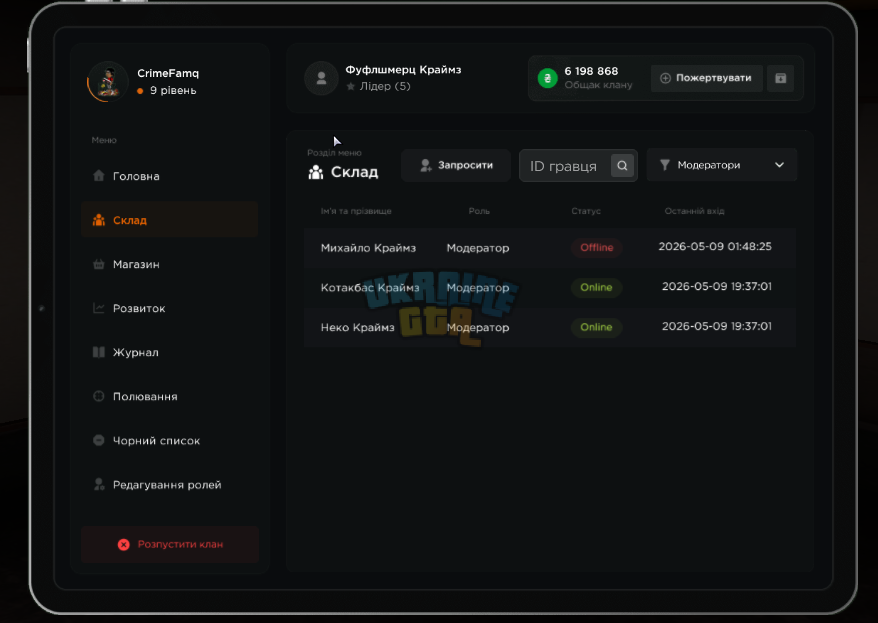Click the CrimeFamq avatar picture
Image resolution: width=878 pixels, height=623 pixels.
click(x=108, y=82)
